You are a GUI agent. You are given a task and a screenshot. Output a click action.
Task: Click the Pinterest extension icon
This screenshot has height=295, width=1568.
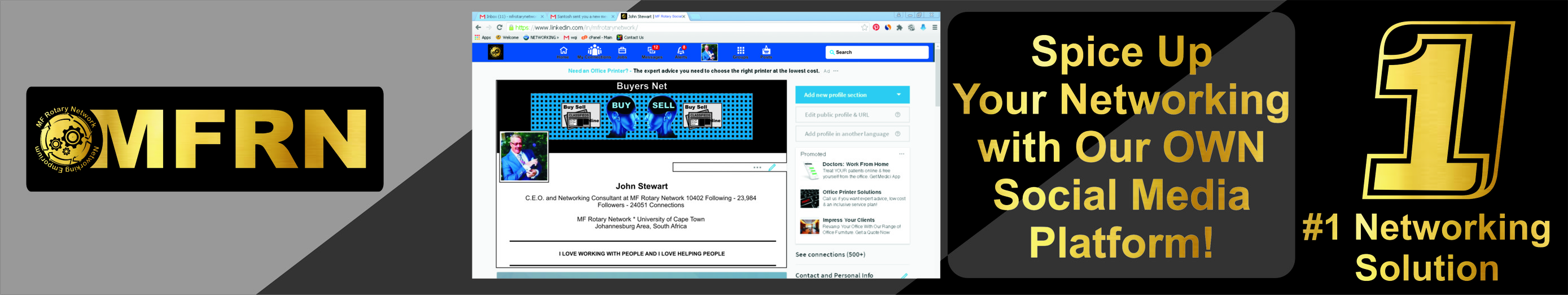(x=876, y=28)
